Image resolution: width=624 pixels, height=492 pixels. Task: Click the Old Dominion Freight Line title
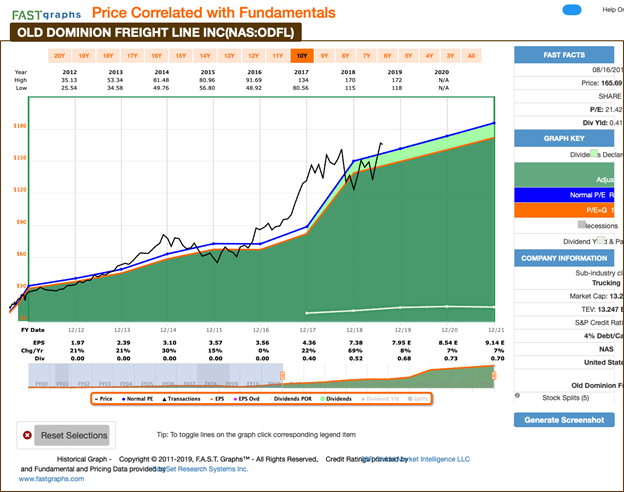[x=156, y=32]
